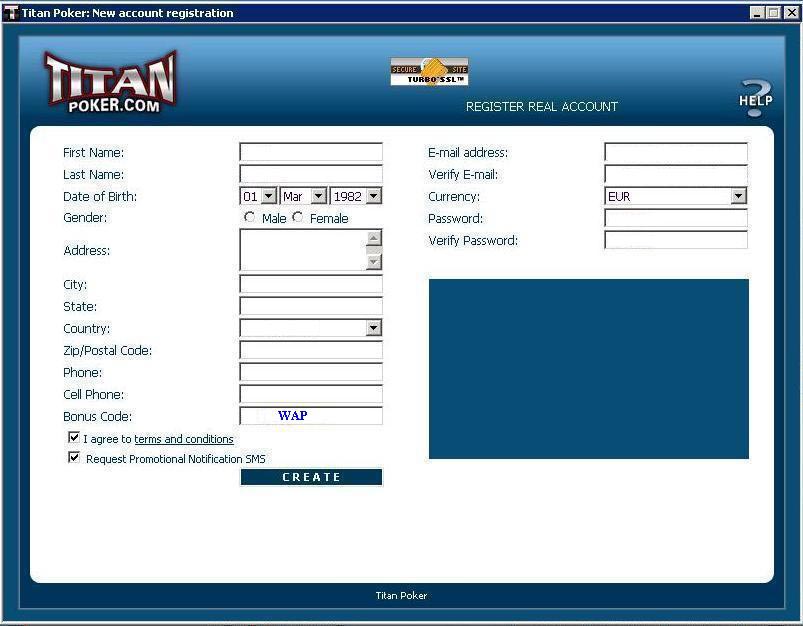Click the Help question mark icon
803x626 pixels.
(756, 98)
